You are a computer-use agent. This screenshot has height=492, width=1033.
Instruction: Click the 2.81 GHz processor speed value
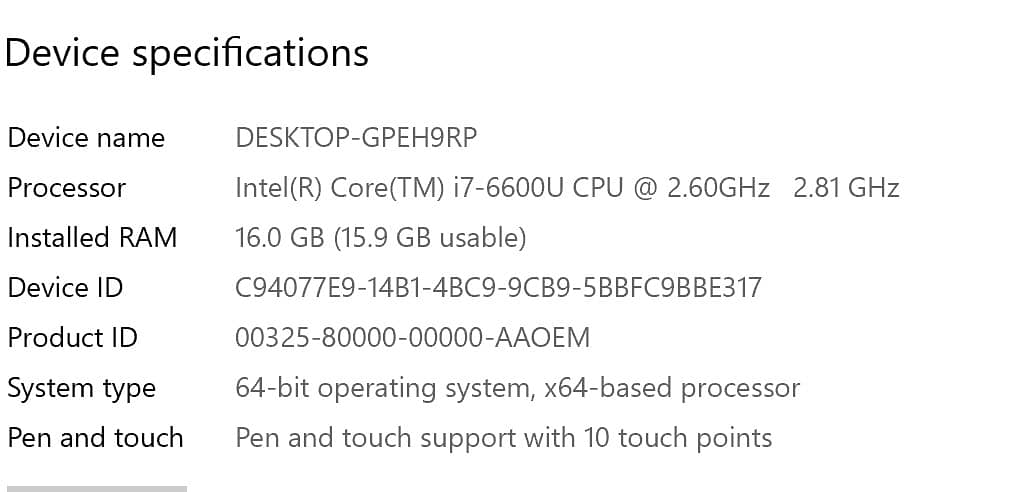tap(846, 188)
